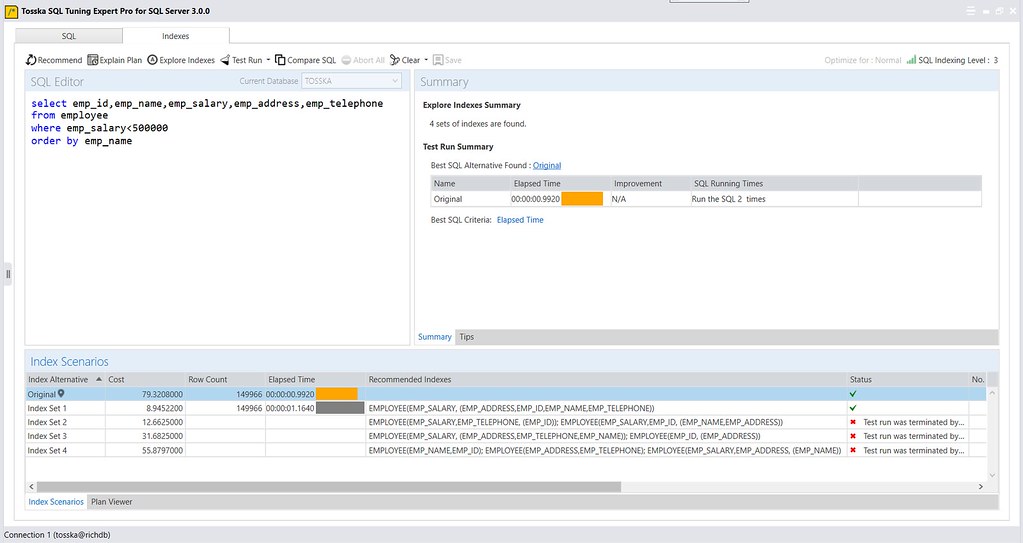Click the Elapsed Time criteria link
Viewport: 1023px width, 543px height.
pyautogui.click(x=520, y=220)
